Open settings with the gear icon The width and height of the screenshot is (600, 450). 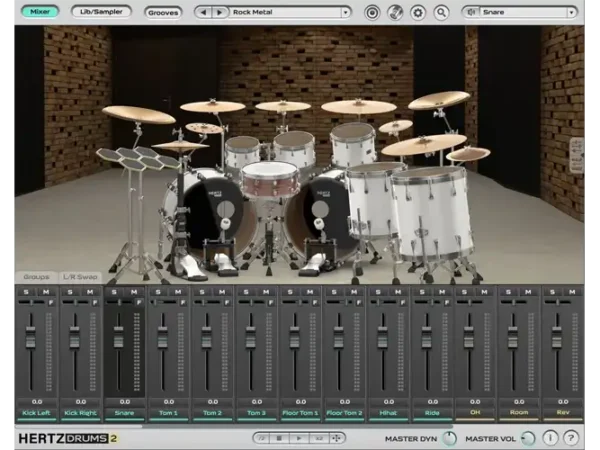pyautogui.click(x=418, y=13)
